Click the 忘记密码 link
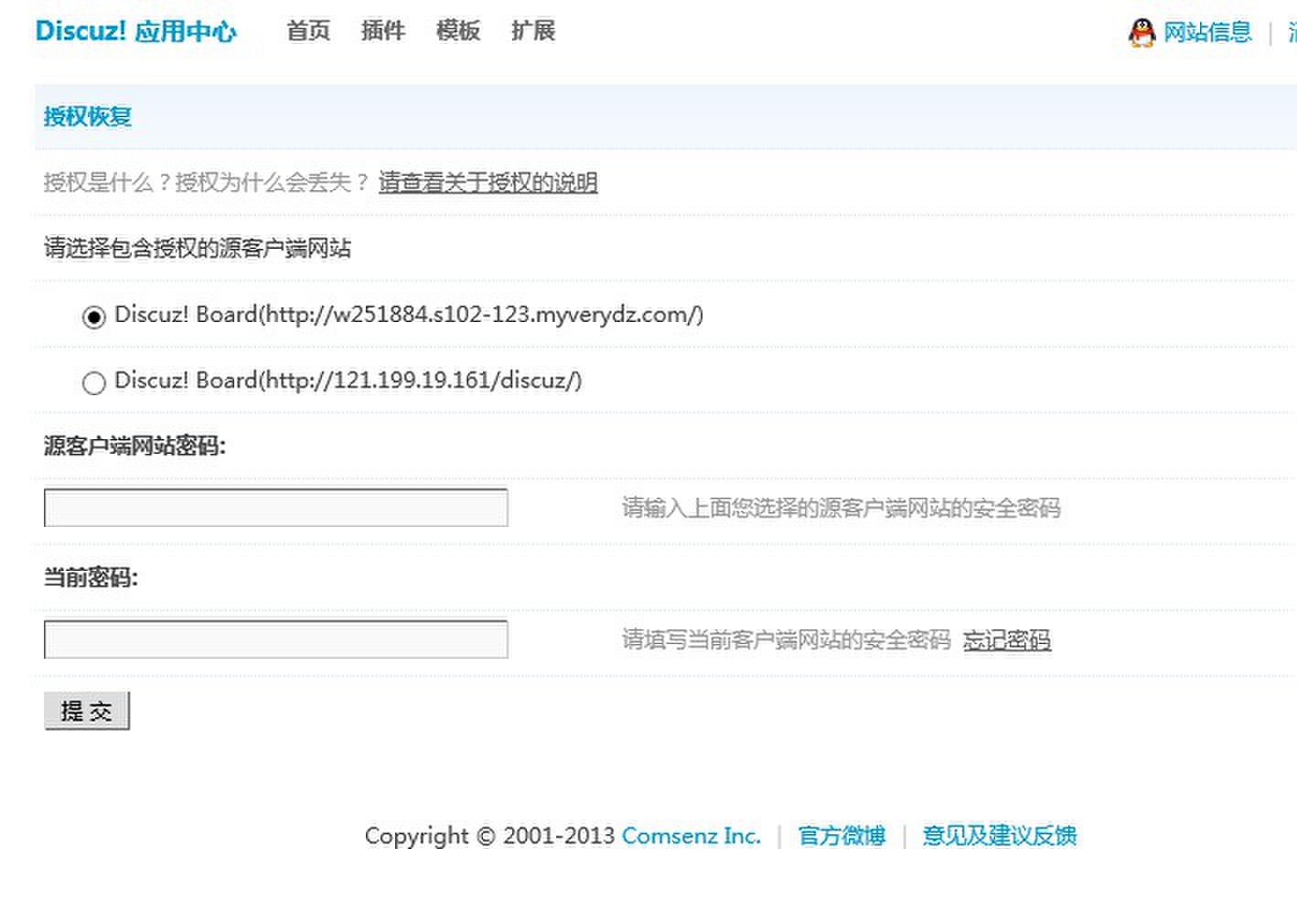The height and width of the screenshot is (924, 1297). point(1007,639)
